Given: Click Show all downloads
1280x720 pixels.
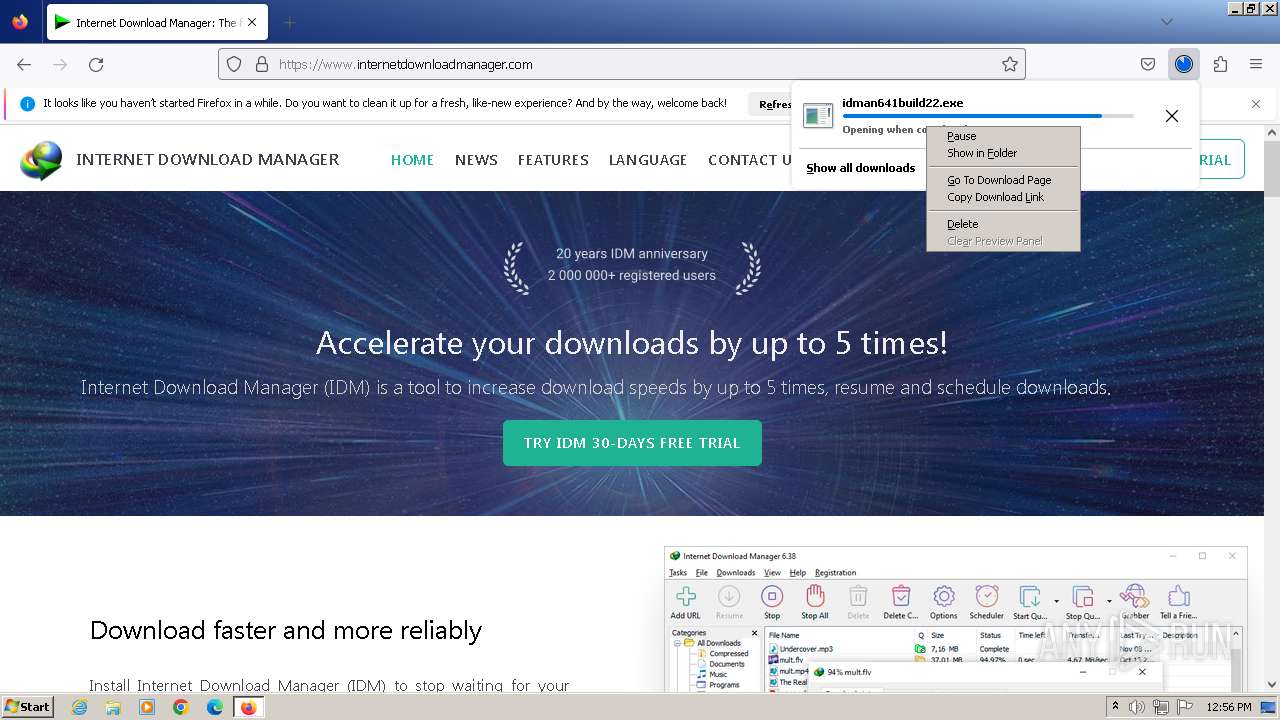Looking at the screenshot, I should 861,168.
